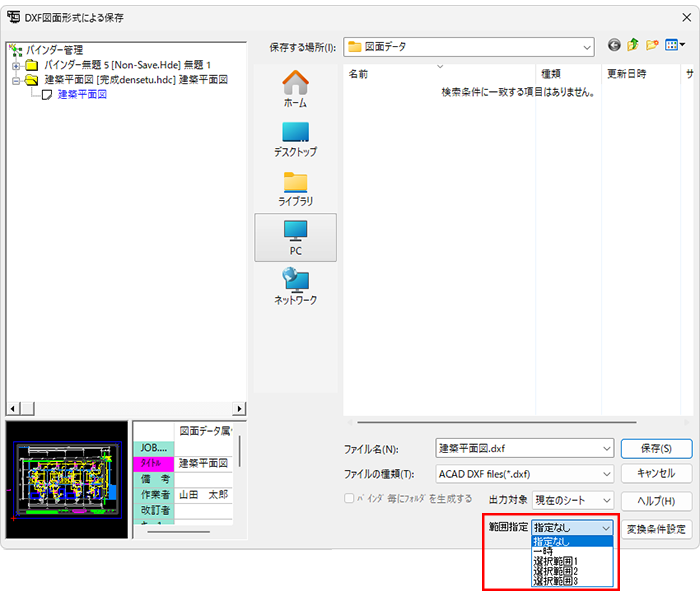Open the デスクトップ location
The width and height of the screenshot is (700, 597).
click(x=296, y=139)
